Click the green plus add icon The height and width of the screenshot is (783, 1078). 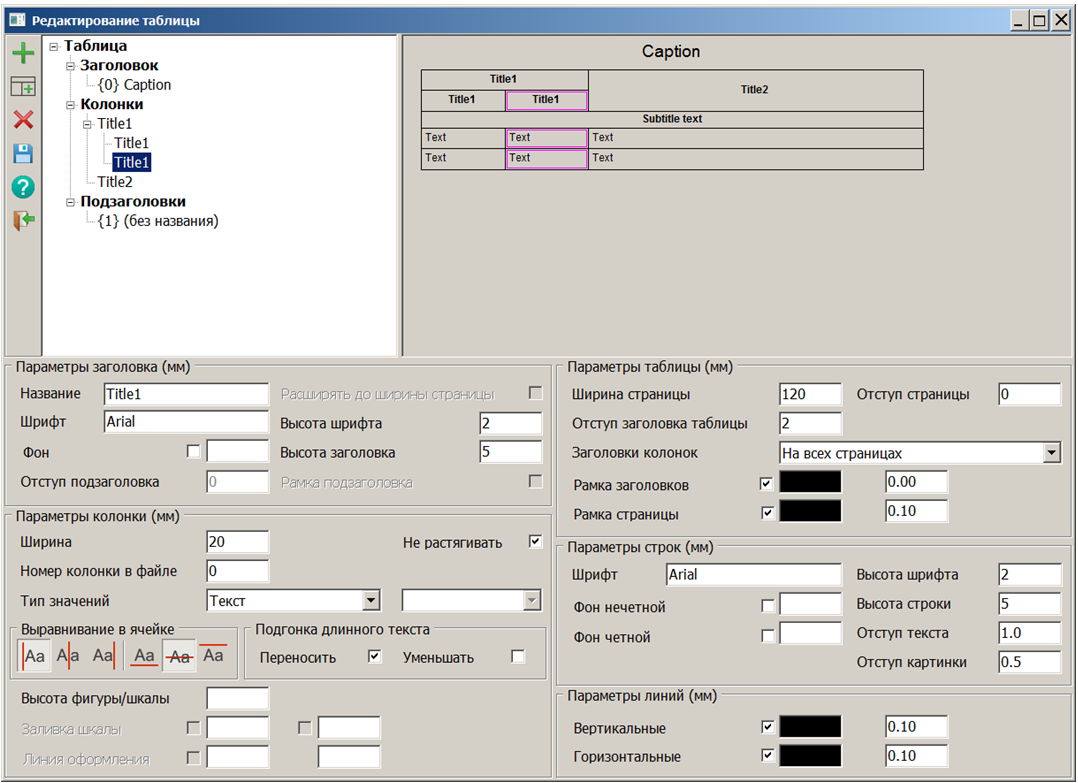click(22, 53)
